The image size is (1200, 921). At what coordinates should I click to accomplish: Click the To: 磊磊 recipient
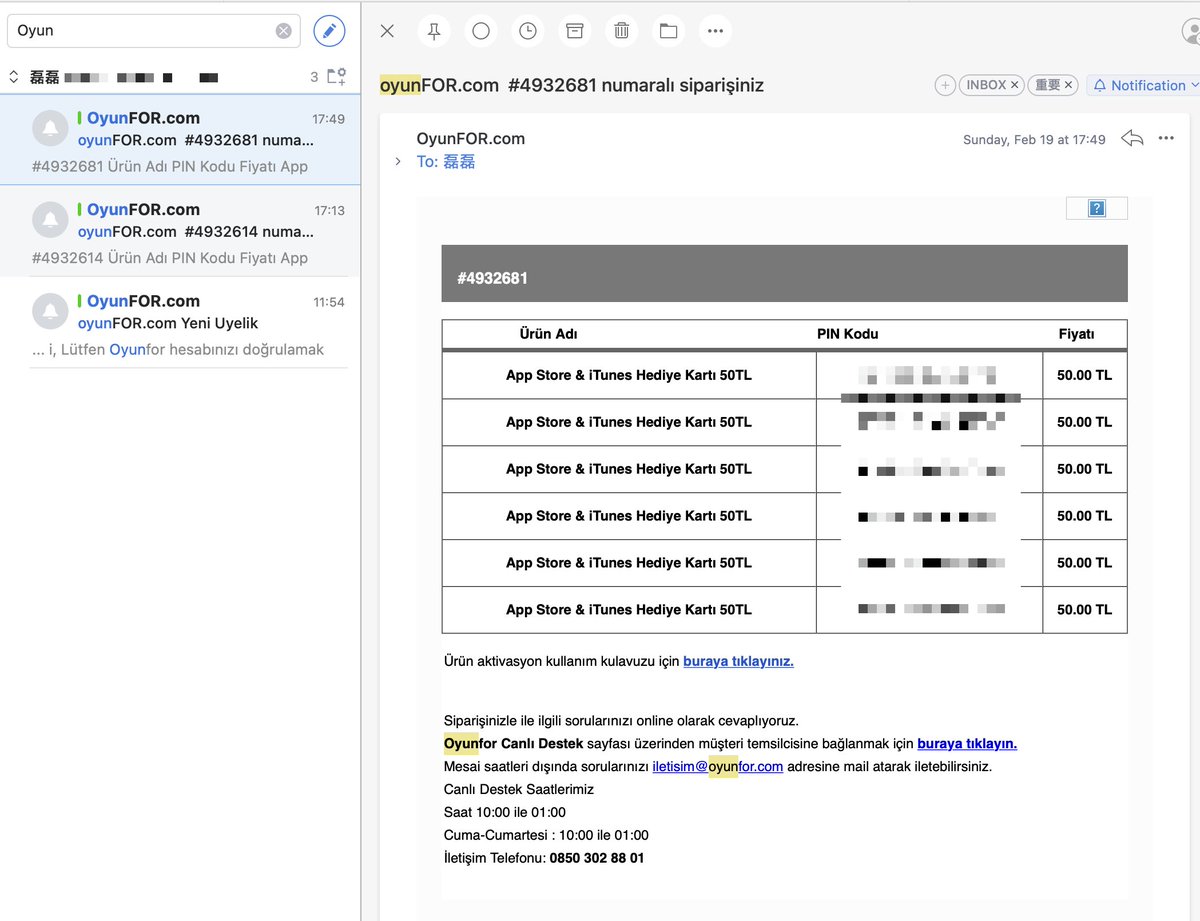pos(446,162)
